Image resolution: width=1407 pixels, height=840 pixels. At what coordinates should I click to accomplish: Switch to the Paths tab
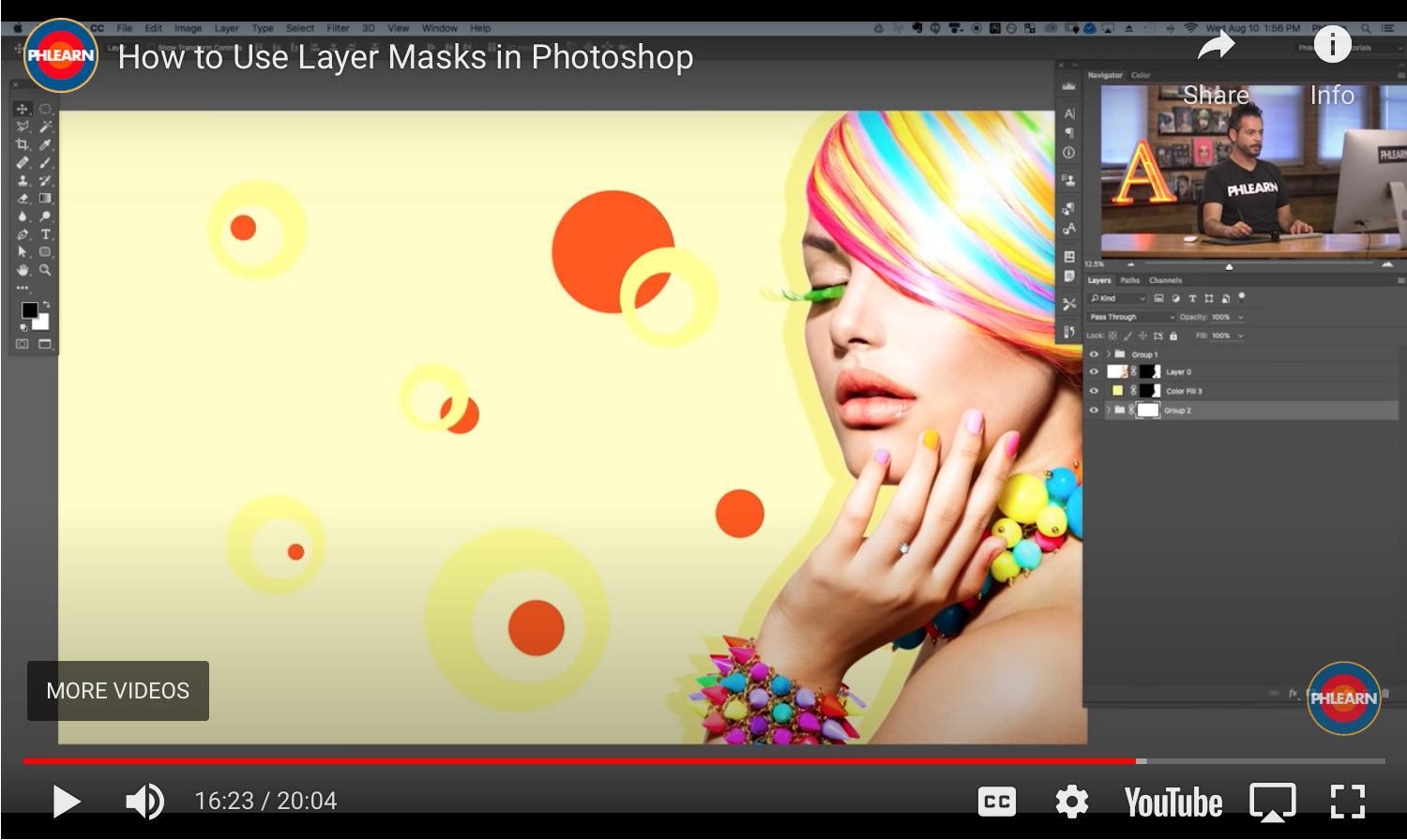(x=1130, y=280)
